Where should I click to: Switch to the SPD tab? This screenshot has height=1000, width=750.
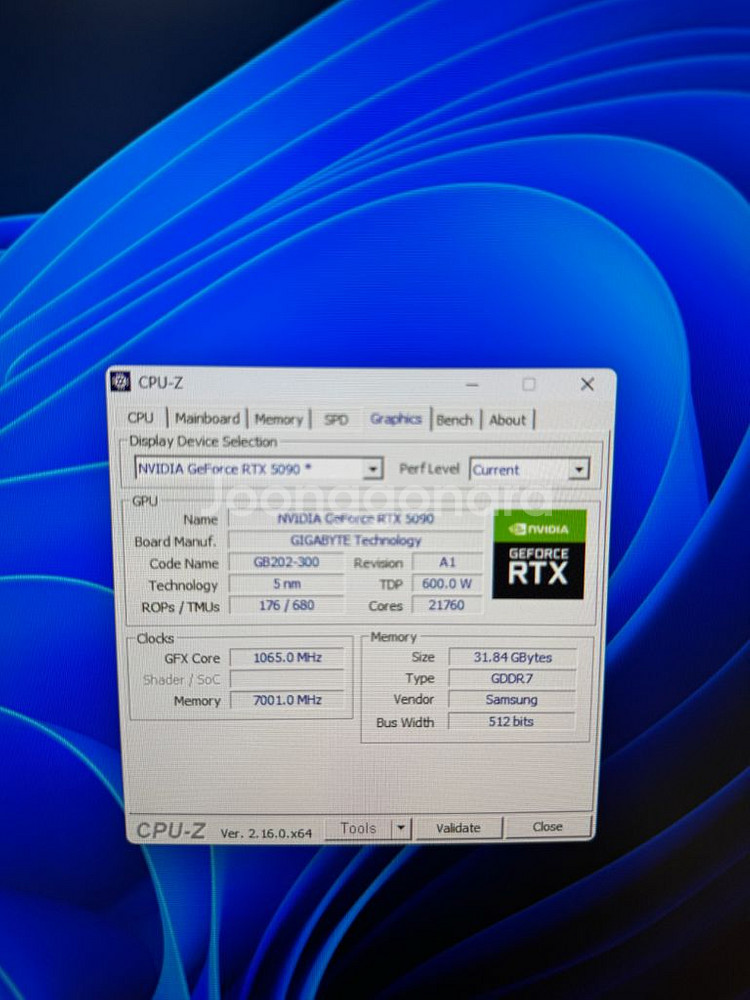tap(335, 420)
